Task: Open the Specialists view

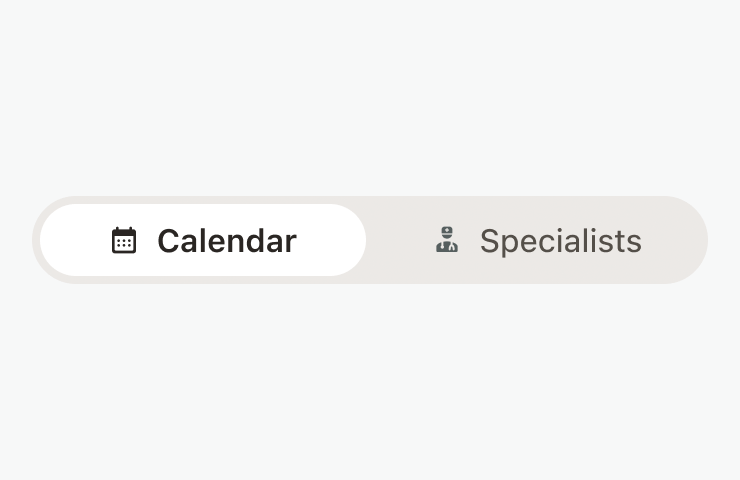Action: pos(538,240)
